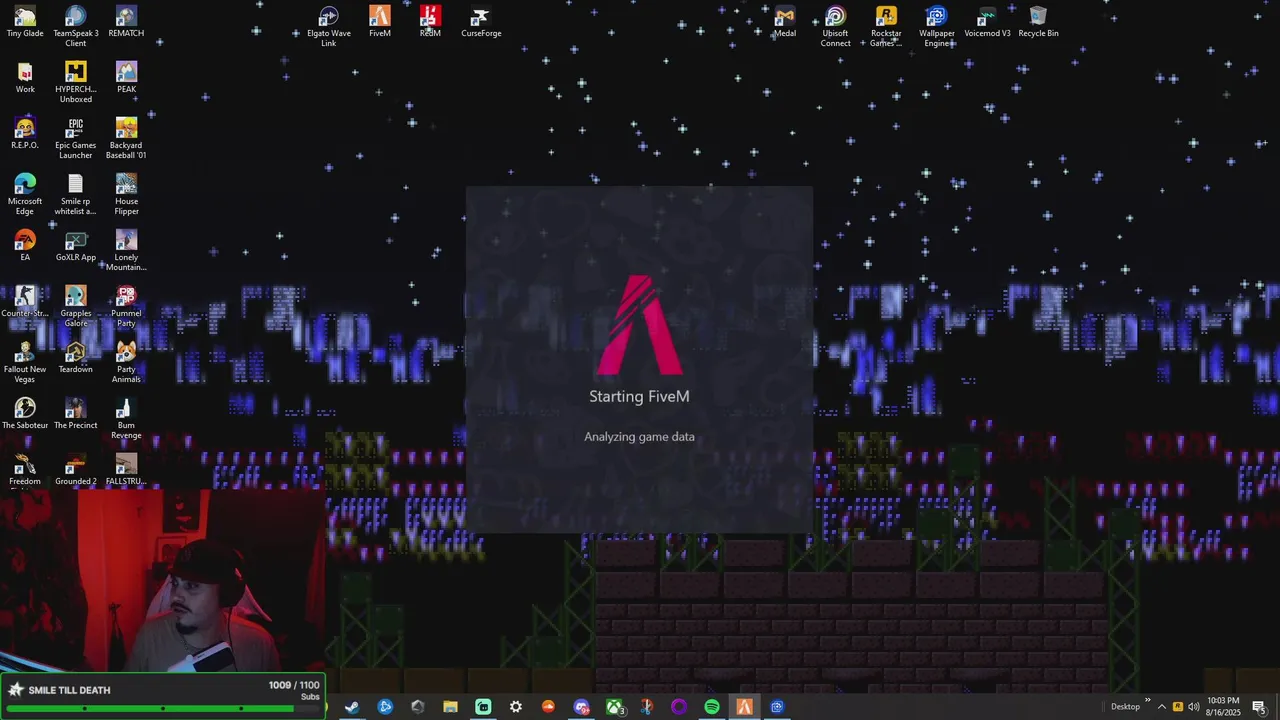1280x720 pixels.
Task: Select the Grounded 2 desktop icon
Action: pyautogui.click(x=75, y=470)
